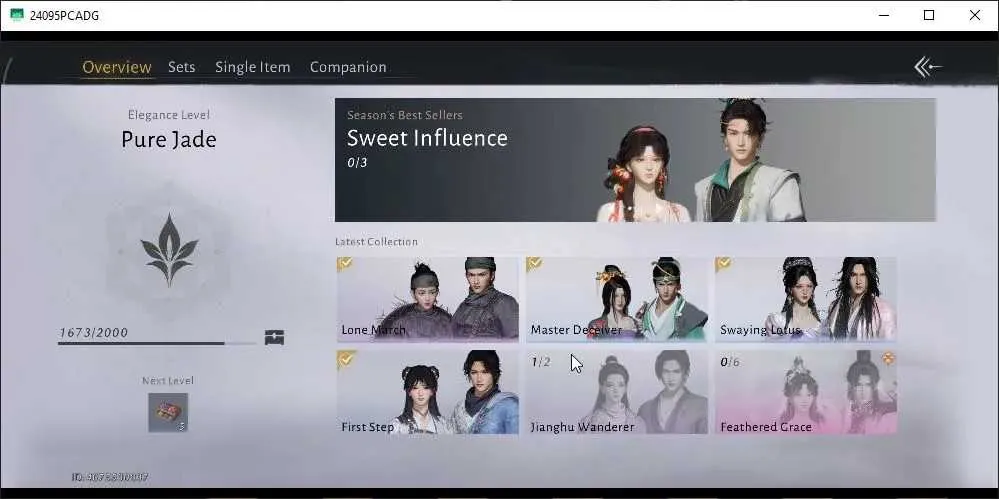Image resolution: width=999 pixels, height=499 pixels.
Task: Click the 1673/2000 progress text
Action: tap(94, 332)
